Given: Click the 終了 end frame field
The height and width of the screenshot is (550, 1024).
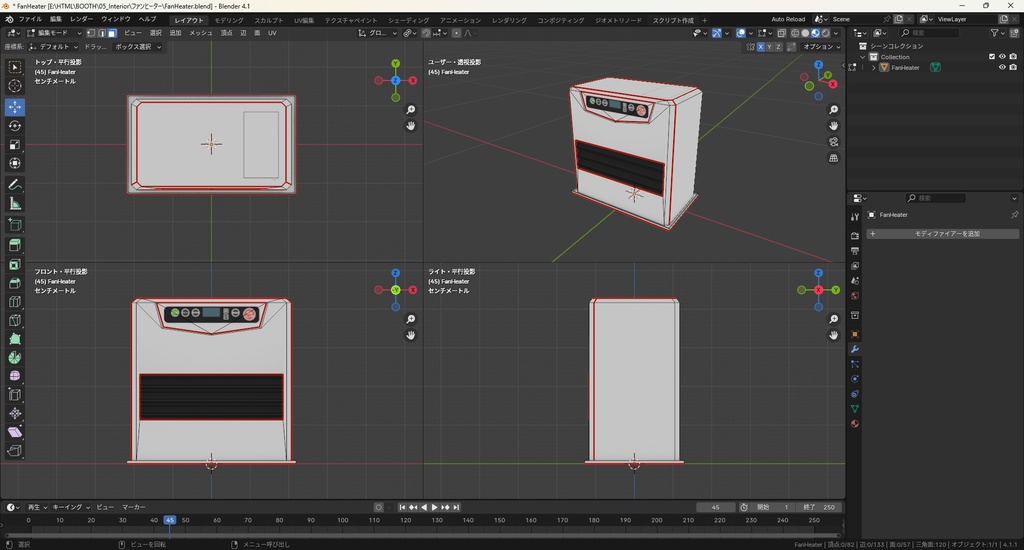Looking at the screenshot, I should [818, 507].
